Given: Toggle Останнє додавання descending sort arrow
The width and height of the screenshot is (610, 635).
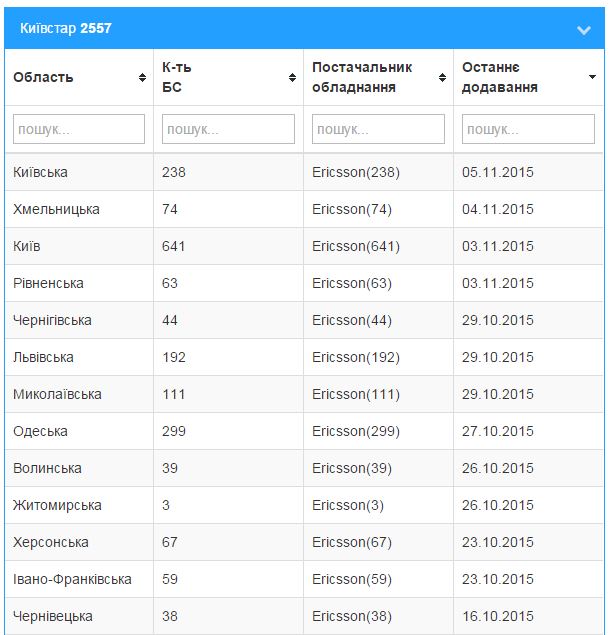Looking at the screenshot, I should pyautogui.click(x=592, y=77).
